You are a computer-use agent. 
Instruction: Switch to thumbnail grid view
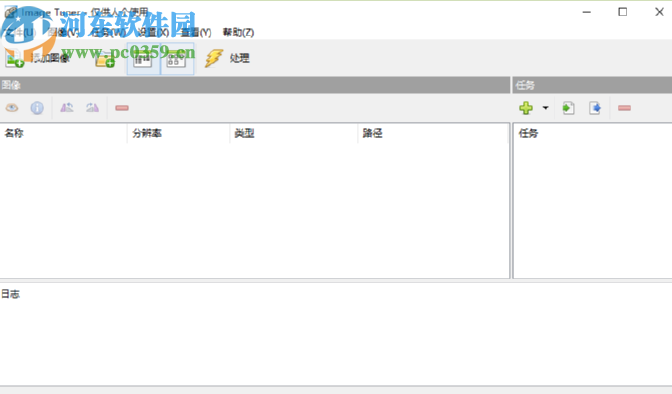pos(177,59)
